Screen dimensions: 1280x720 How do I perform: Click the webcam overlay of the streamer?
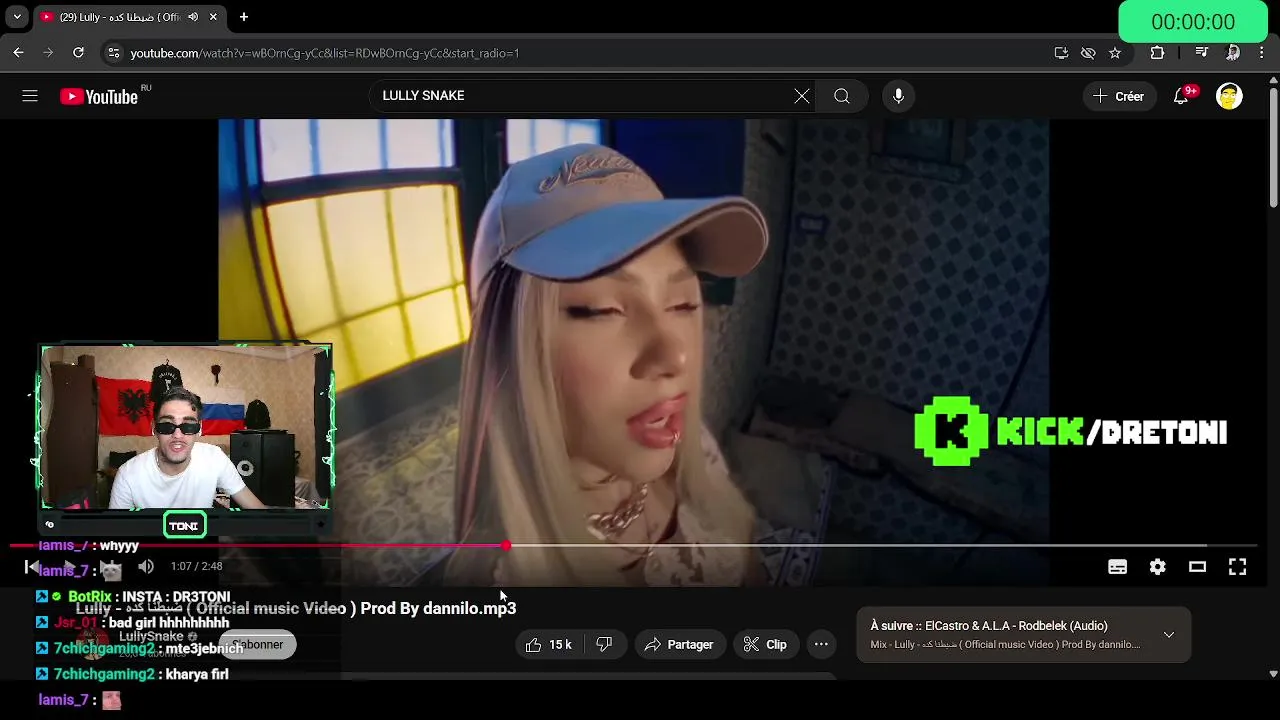(x=185, y=428)
